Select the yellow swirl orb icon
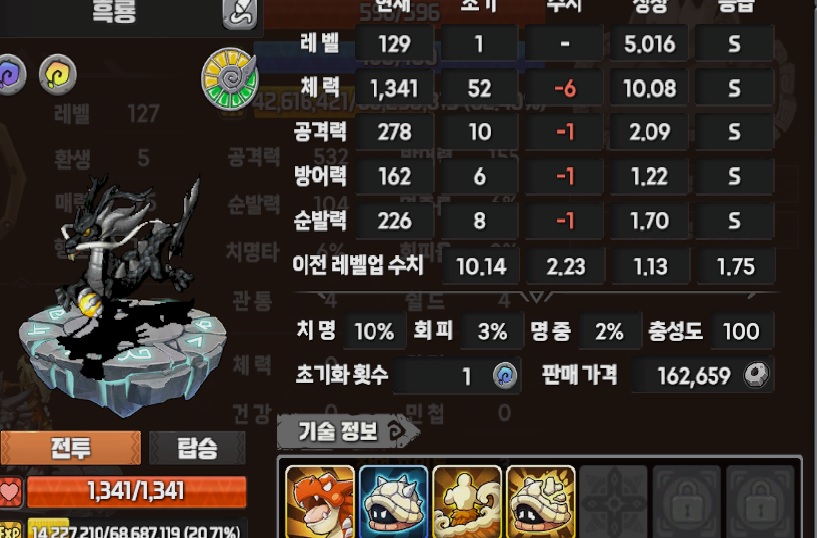 pyautogui.click(x=58, y=74)
